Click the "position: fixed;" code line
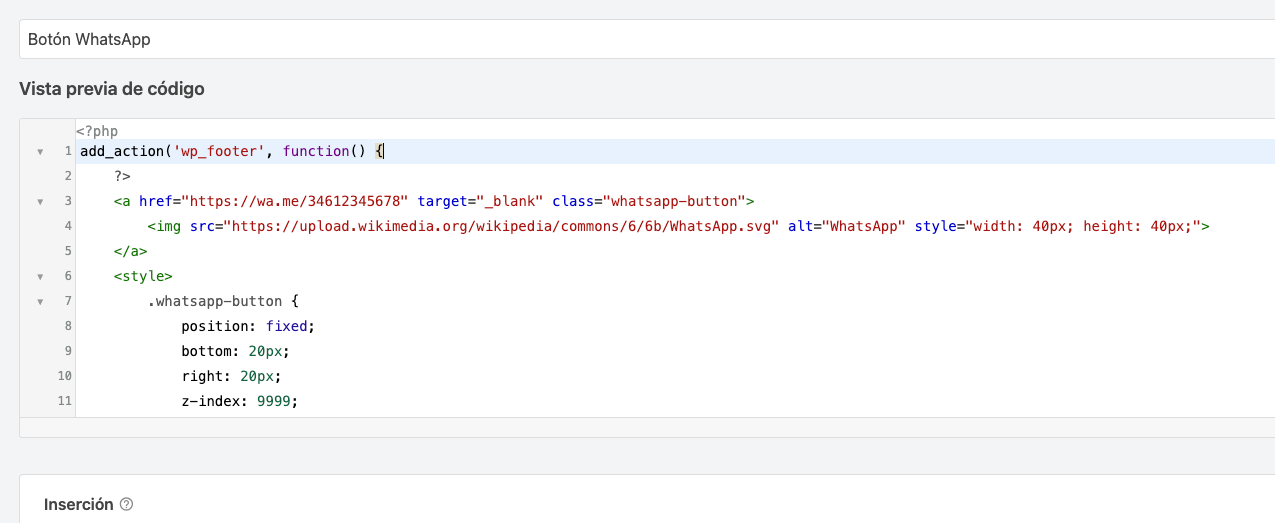 248,326
